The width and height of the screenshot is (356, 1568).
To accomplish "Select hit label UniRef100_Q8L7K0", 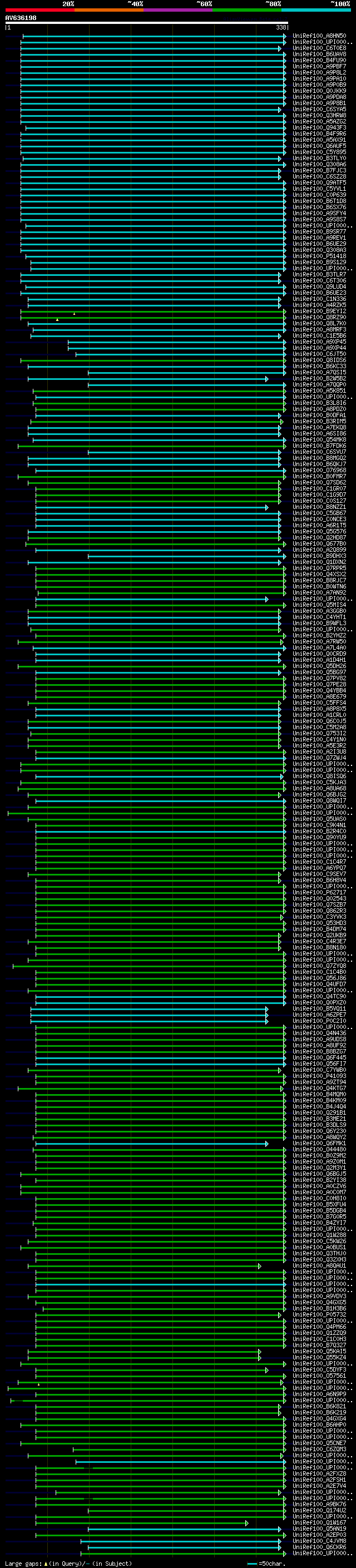I will (x=319, y=324).
